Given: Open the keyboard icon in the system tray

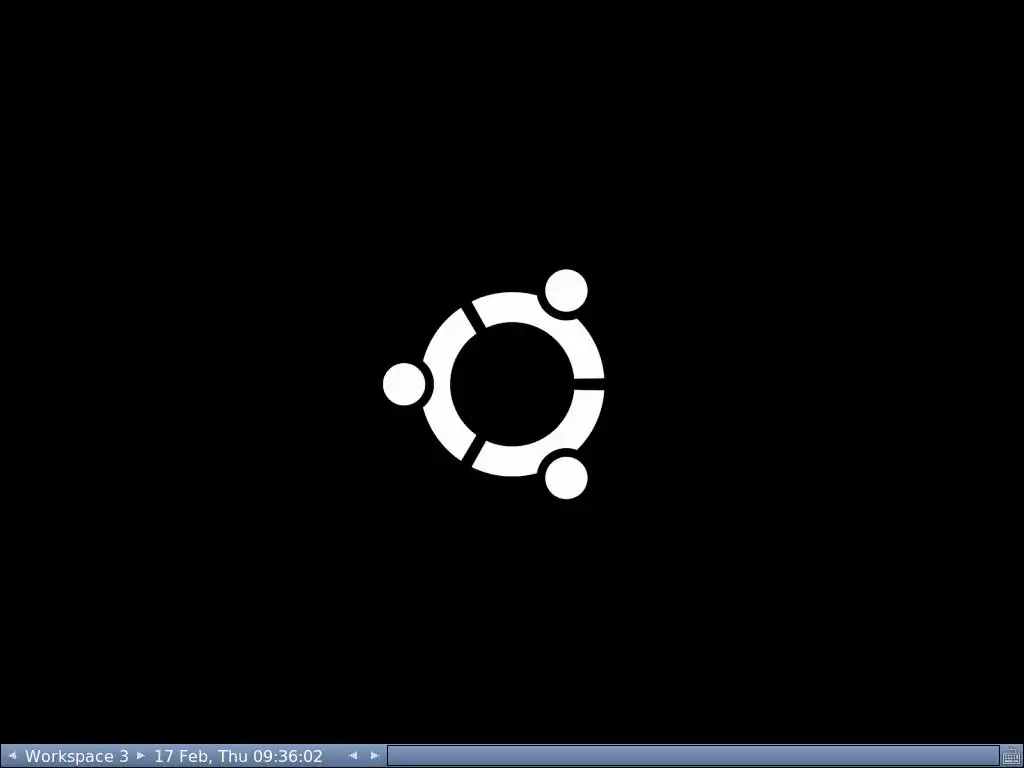Looking at the screenshot, I should point(1011,756).
